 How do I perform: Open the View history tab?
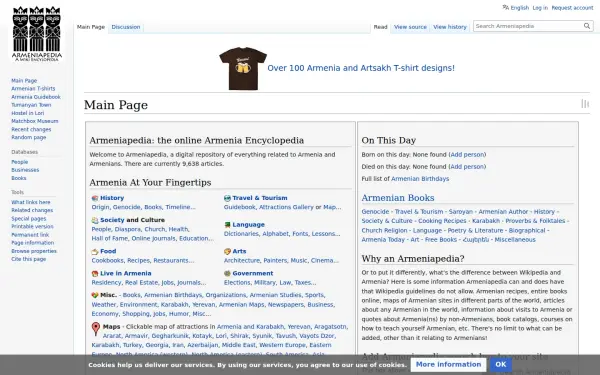point(450,27)
